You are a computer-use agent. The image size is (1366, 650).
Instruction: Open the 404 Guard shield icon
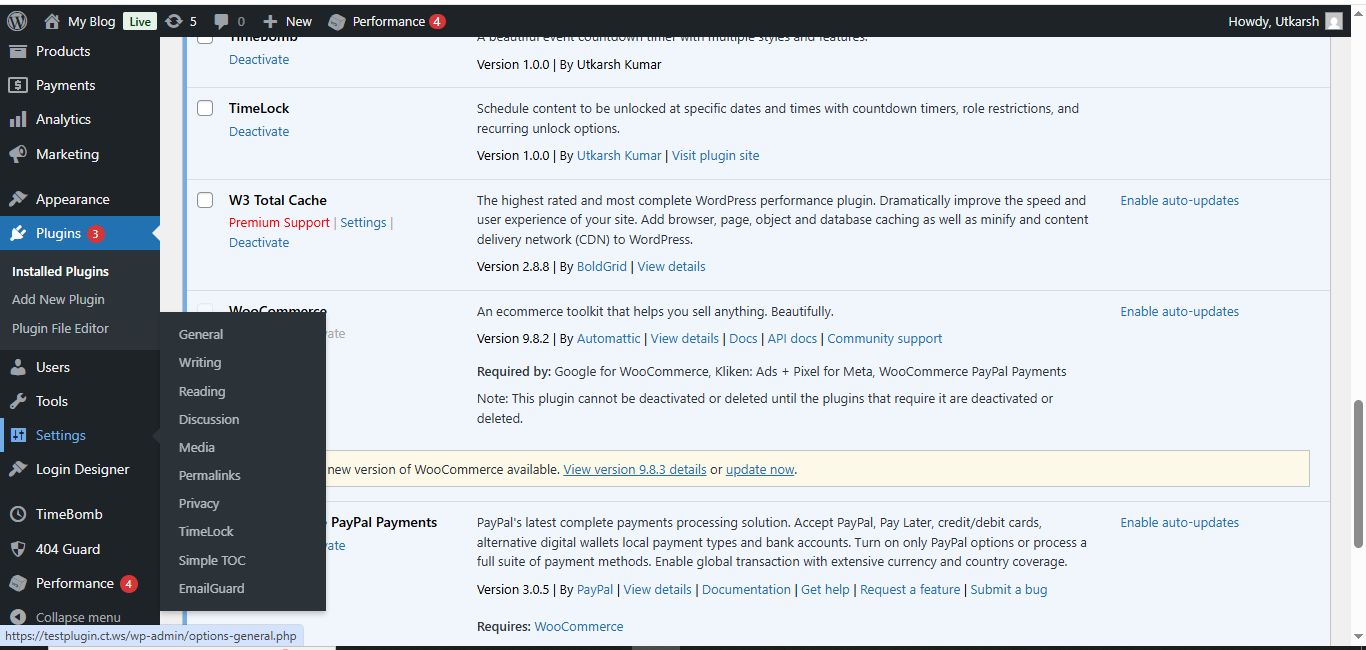[x=18, y=549]
